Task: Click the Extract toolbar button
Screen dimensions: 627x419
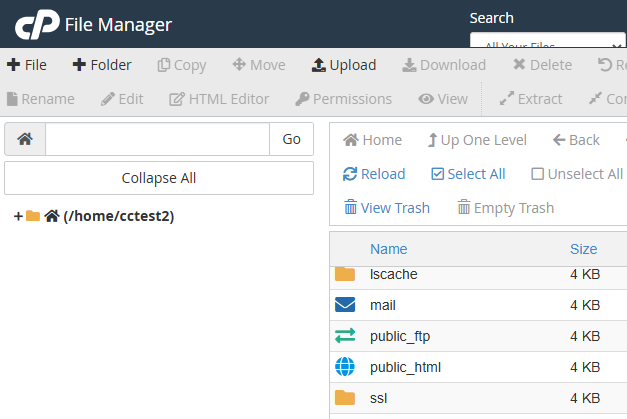Action: coord(531,99)
